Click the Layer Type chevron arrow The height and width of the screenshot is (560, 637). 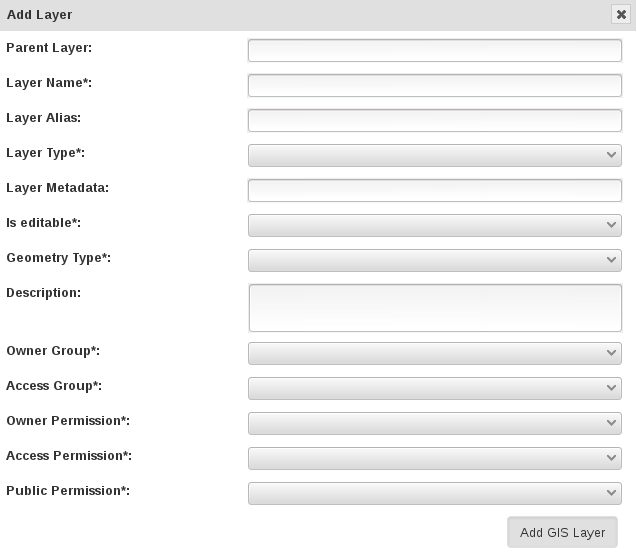pyautogui.click(x=611, y=155)
